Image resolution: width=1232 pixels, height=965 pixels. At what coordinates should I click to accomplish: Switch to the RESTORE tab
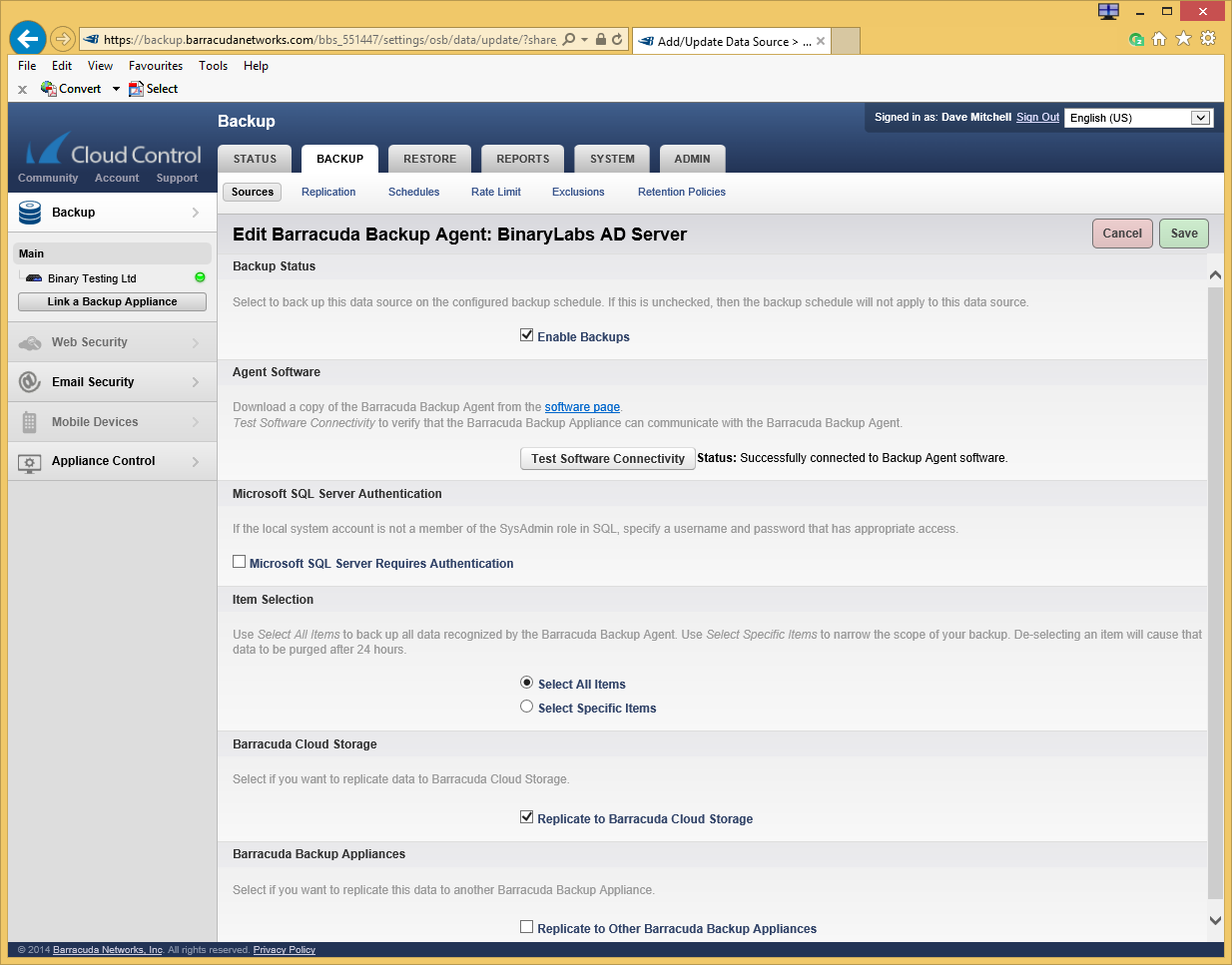click(429, 159)
